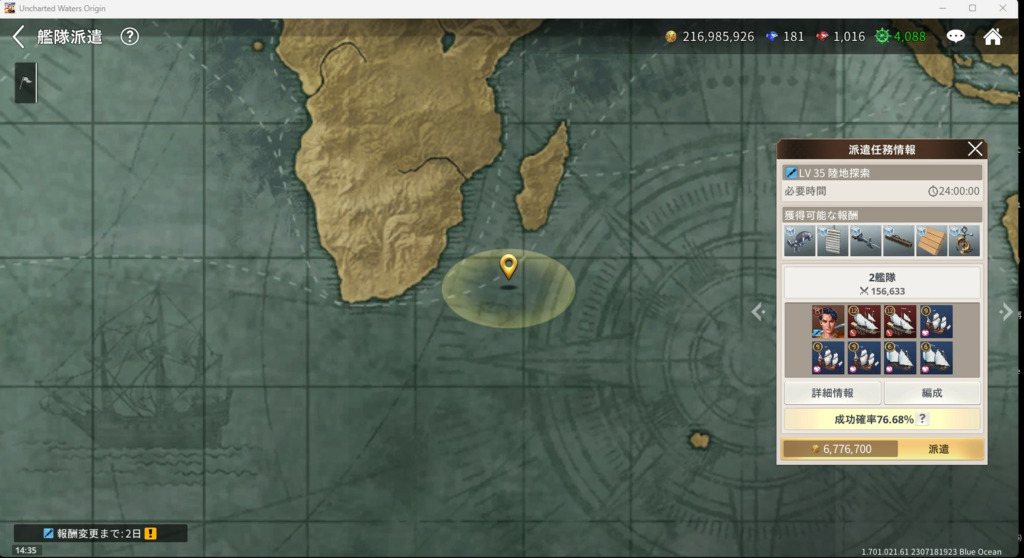The image size is (1024, 558).
Task: Minimize the Uncharted Waters Origin window
Action: pos(942,8)
